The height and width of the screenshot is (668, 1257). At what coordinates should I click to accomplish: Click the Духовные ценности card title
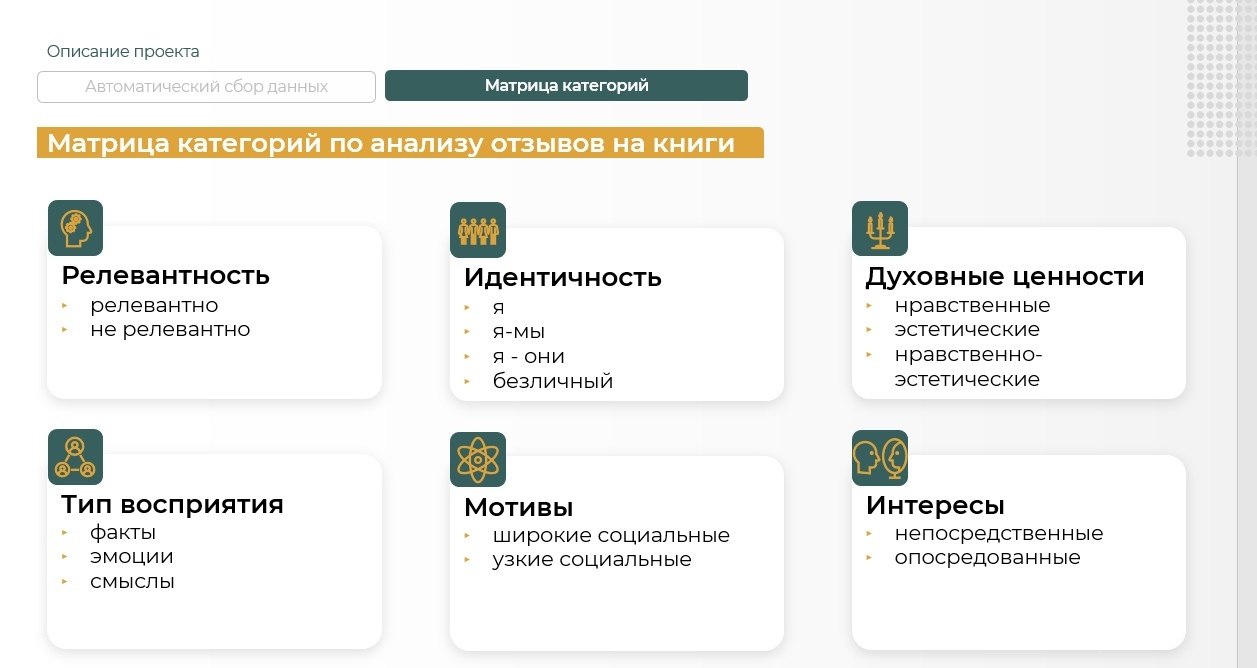(x=1005, y=276)
